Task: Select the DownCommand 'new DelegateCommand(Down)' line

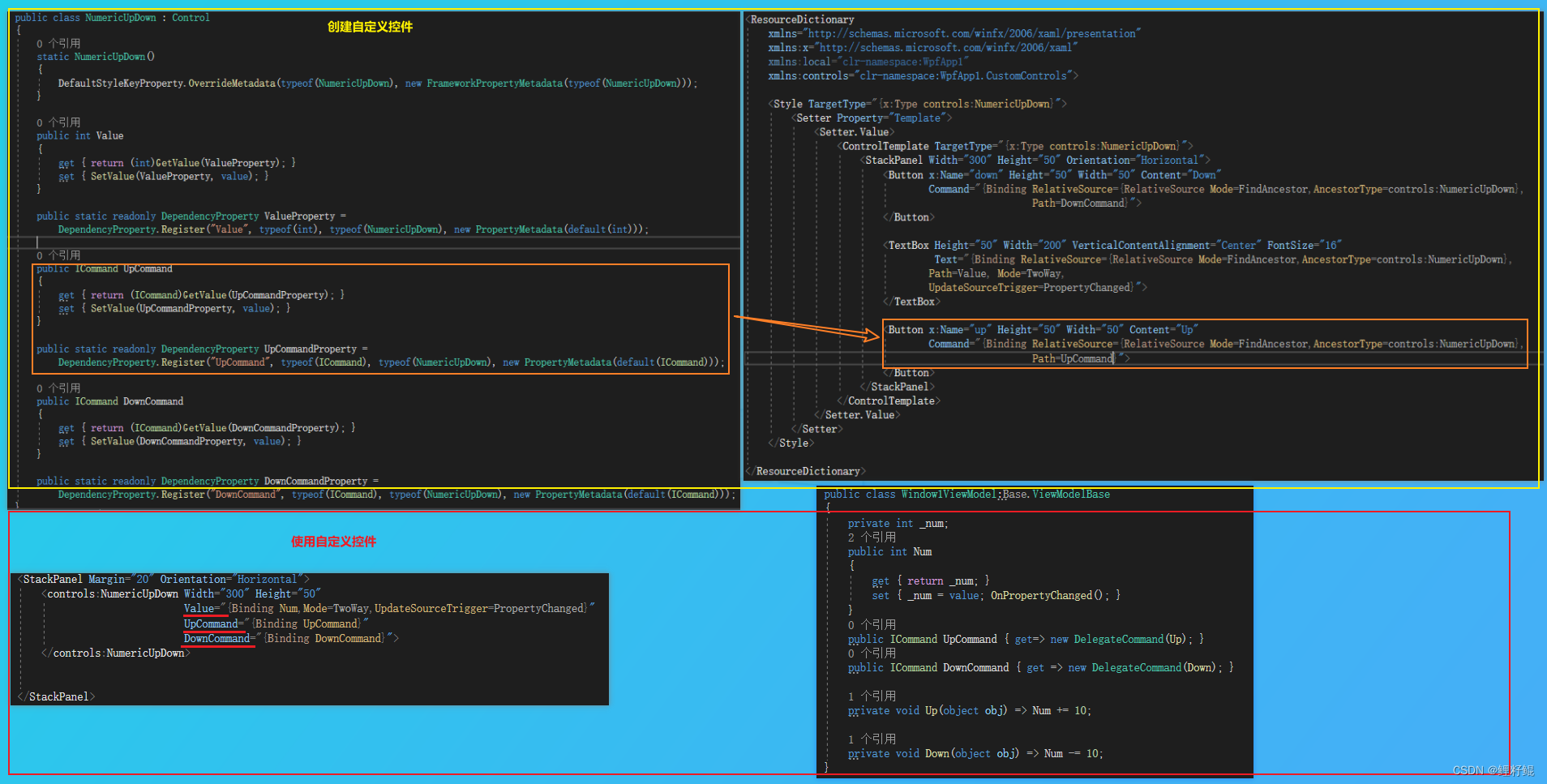Action: click(1040, 668)
